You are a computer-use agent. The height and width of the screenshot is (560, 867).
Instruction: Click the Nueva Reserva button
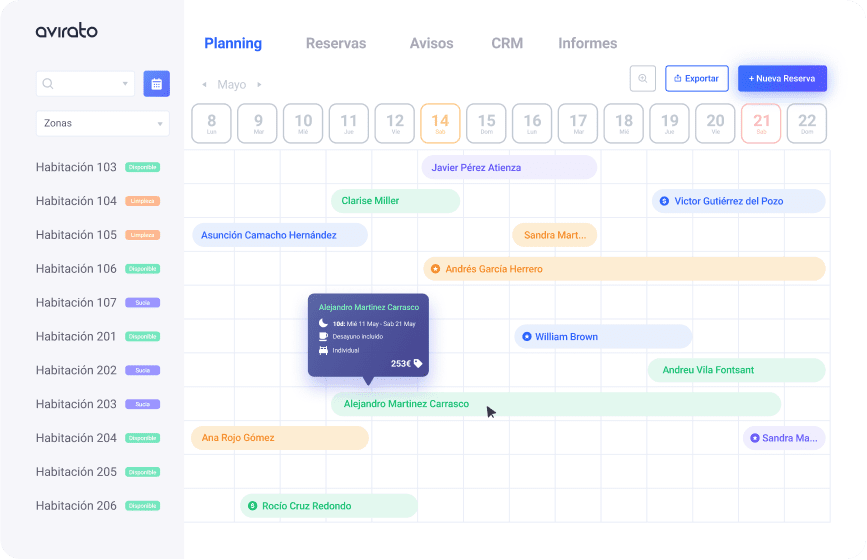[782, 78]
